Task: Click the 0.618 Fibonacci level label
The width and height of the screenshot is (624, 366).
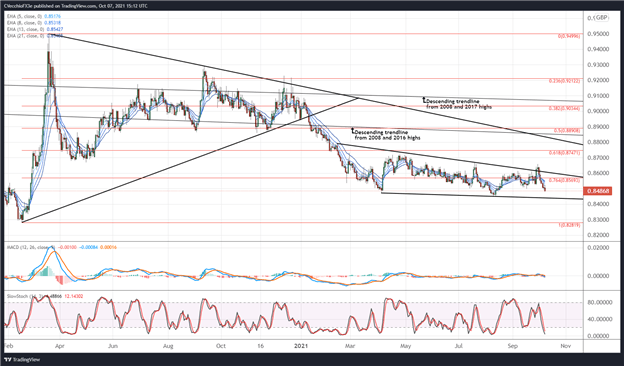Action: click(x=565, y=152)
